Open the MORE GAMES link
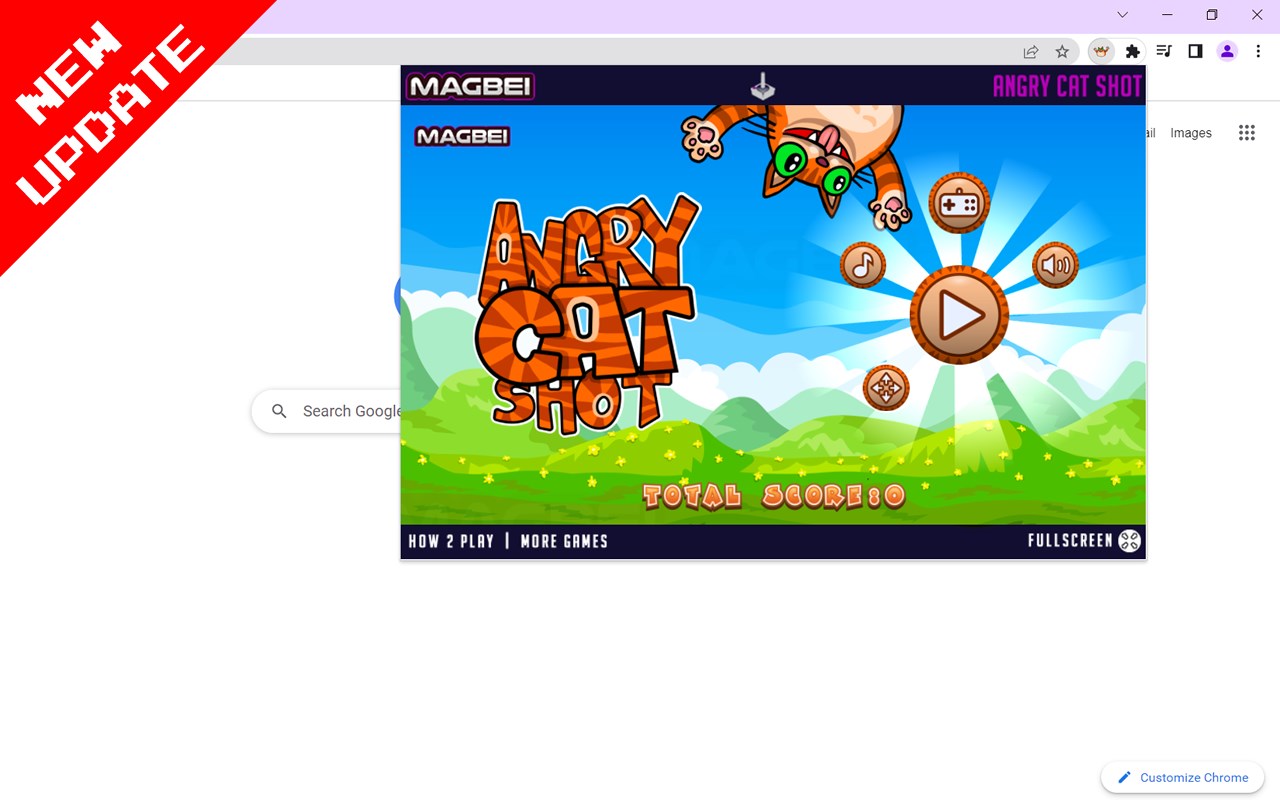This screenshot has height=800, width=1280. coord(564,541)
